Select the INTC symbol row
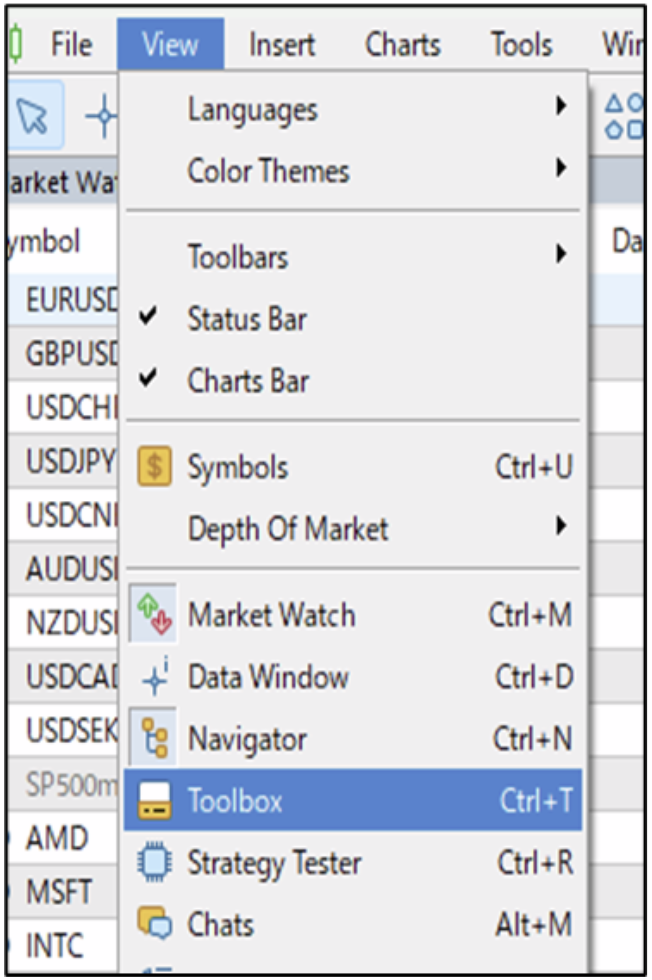 coord(56,945)
